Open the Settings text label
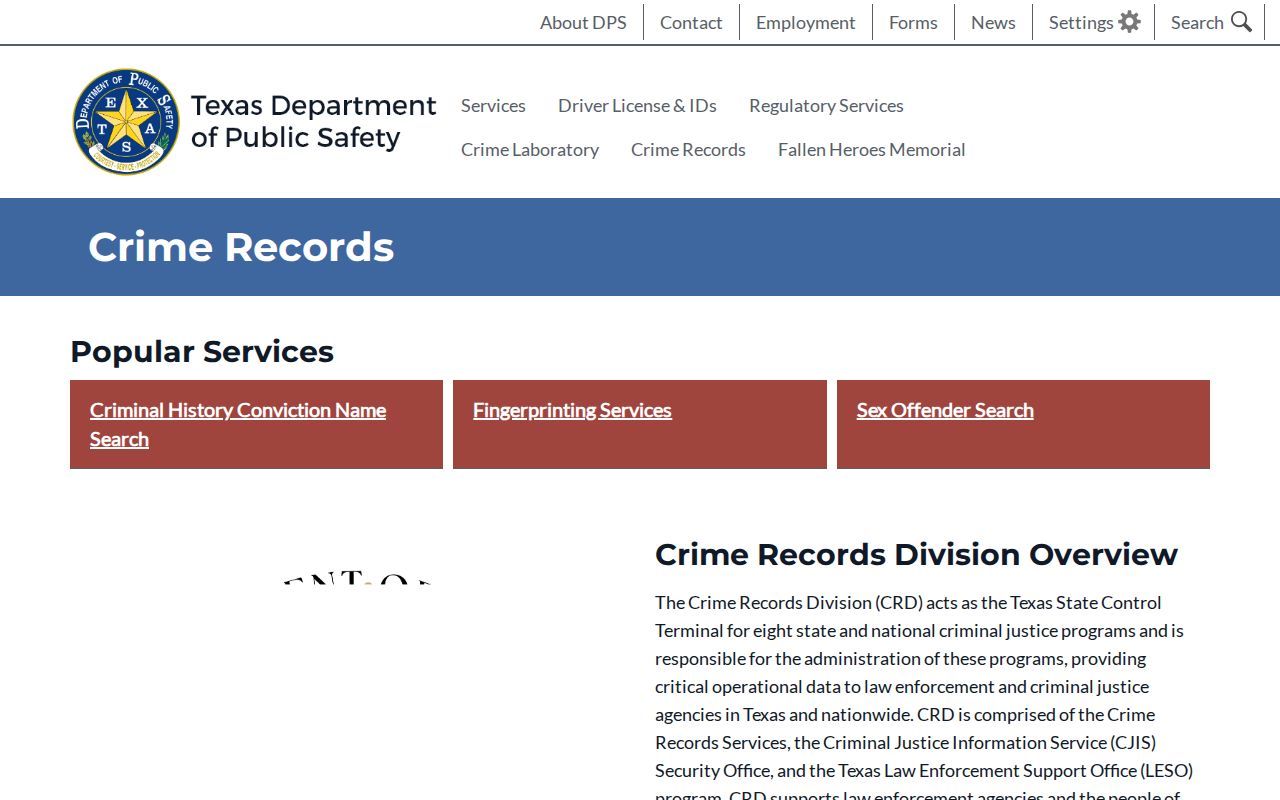Image resolution: width=1280 pixels, height=800 pixels. click(1081, 22)
